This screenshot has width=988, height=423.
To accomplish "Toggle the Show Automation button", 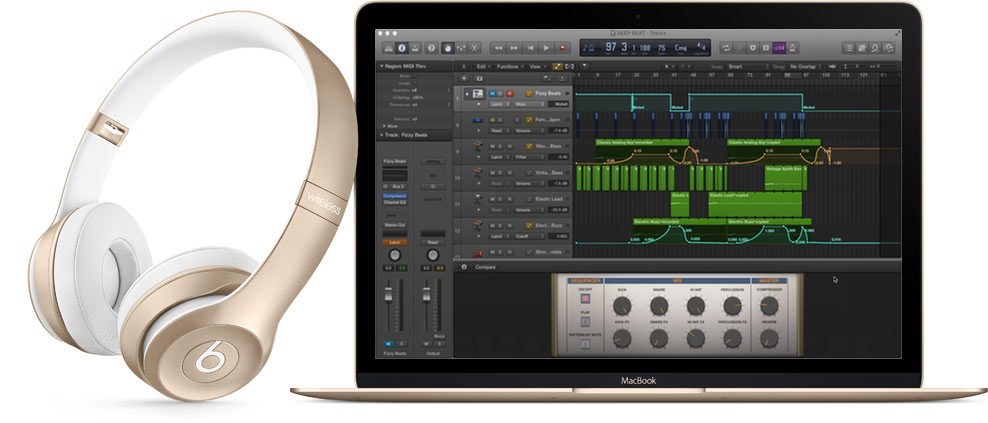I will (x=558, y=66).
